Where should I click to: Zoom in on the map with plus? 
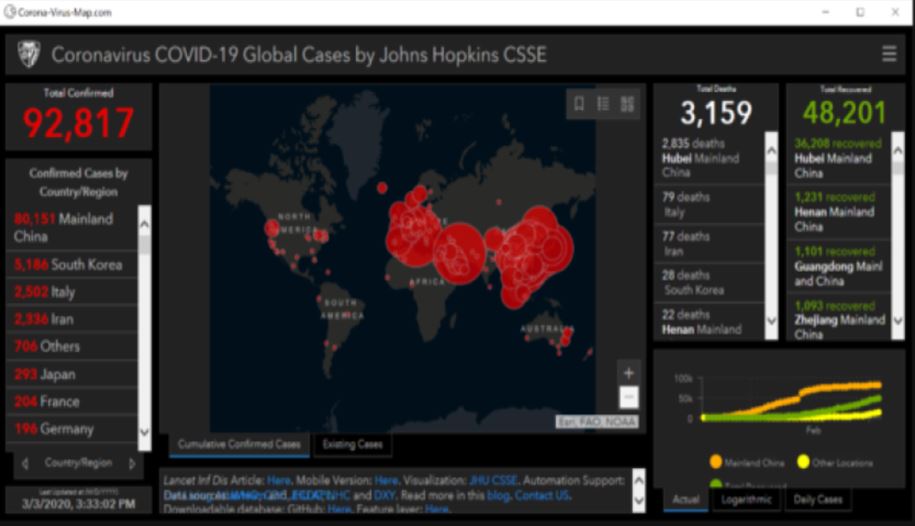628,373
